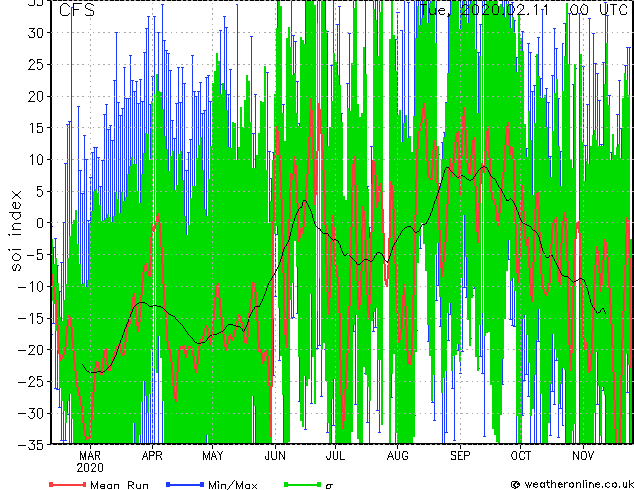Click the y-axis value '25'

[35, 65]
